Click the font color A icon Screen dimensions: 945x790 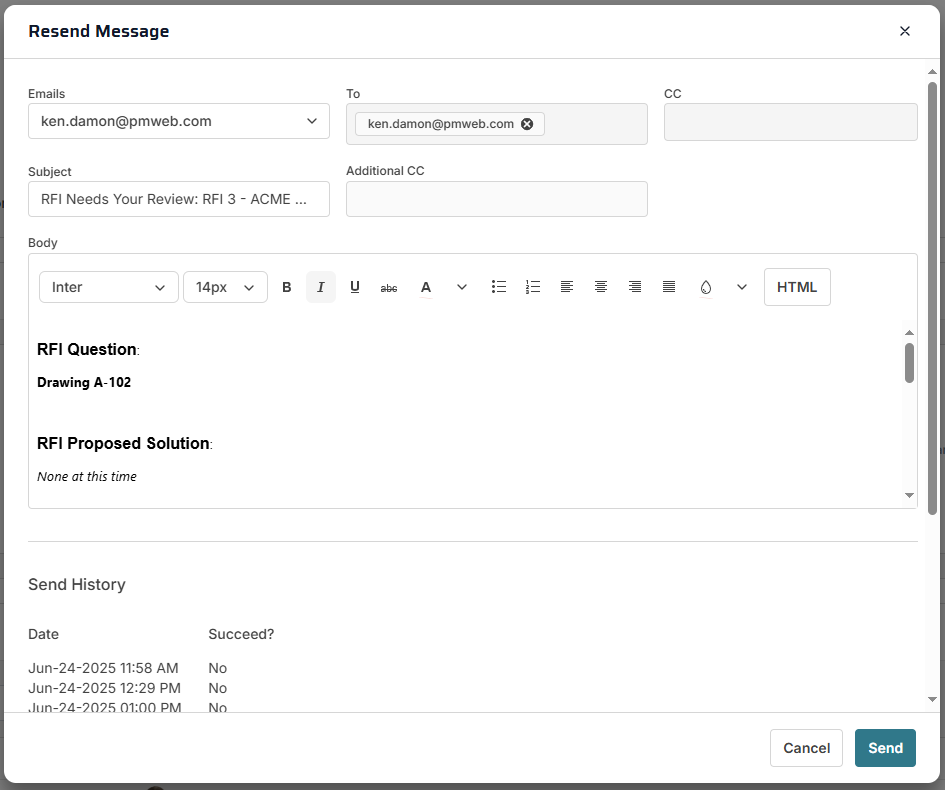point(426,287)
